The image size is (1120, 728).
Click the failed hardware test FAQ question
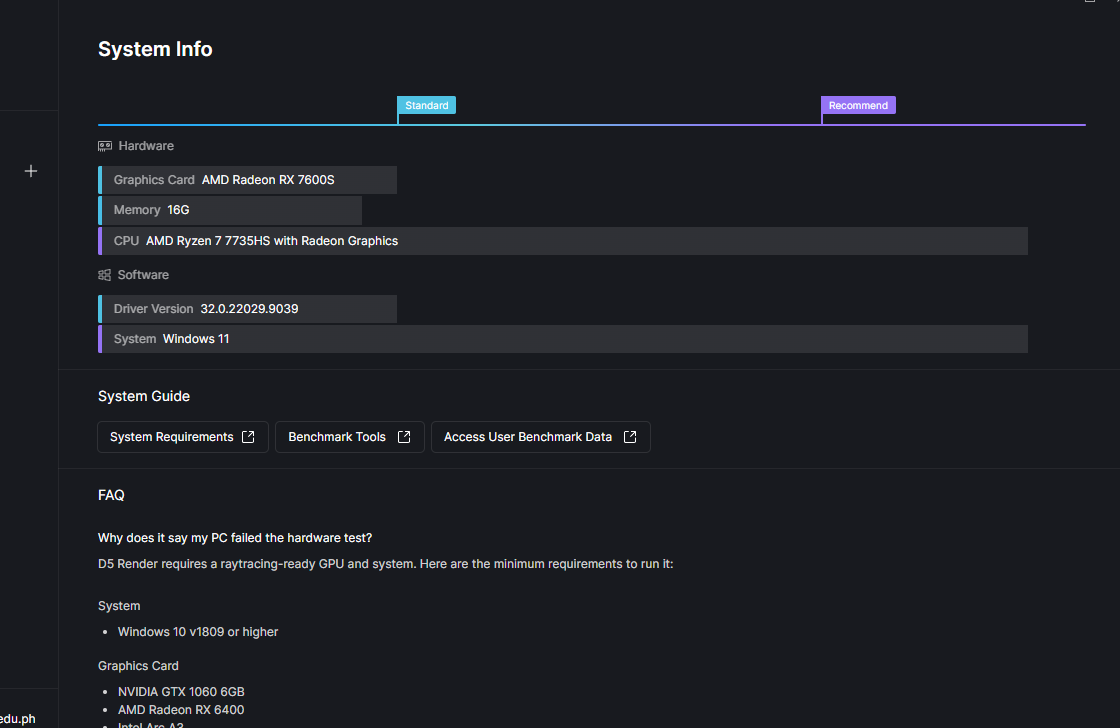click(235, 538)
